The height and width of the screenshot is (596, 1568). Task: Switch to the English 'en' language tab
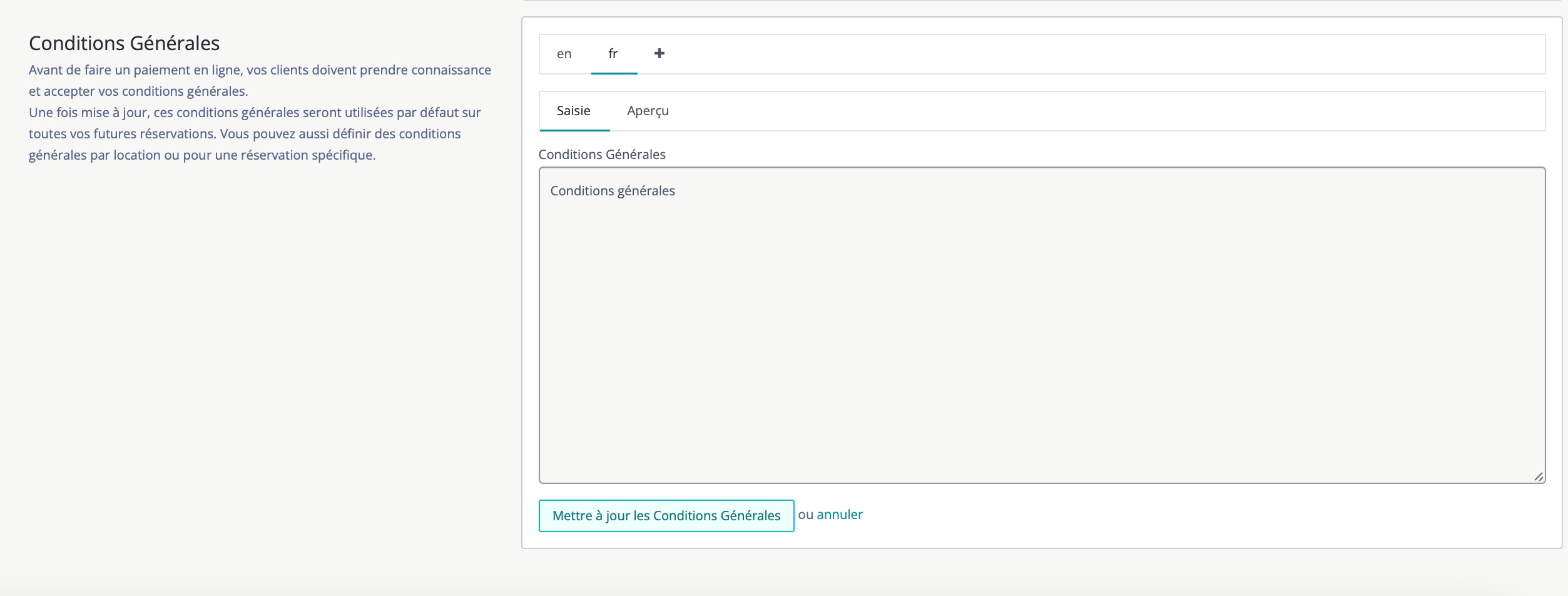click(564, 54)
